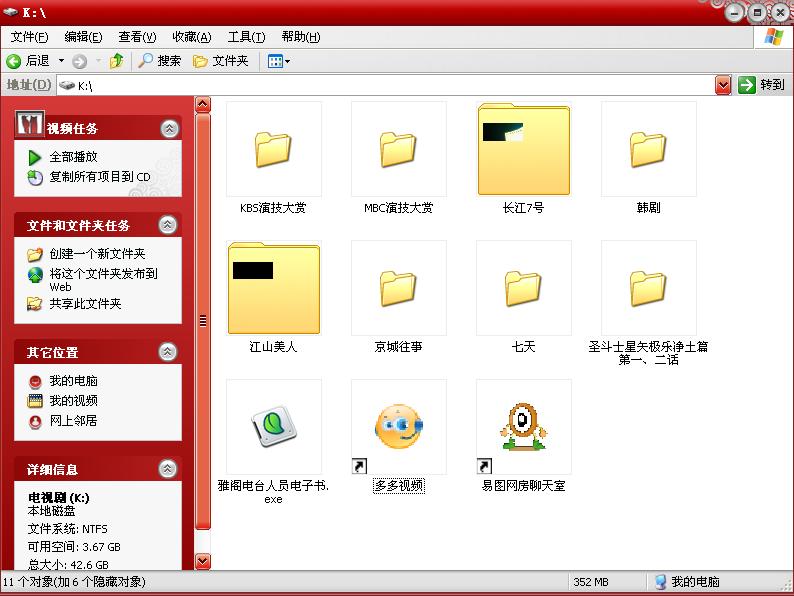Open the 编辑(E) menu
Viewport: 794px width, 596px height.
point(84,37)
